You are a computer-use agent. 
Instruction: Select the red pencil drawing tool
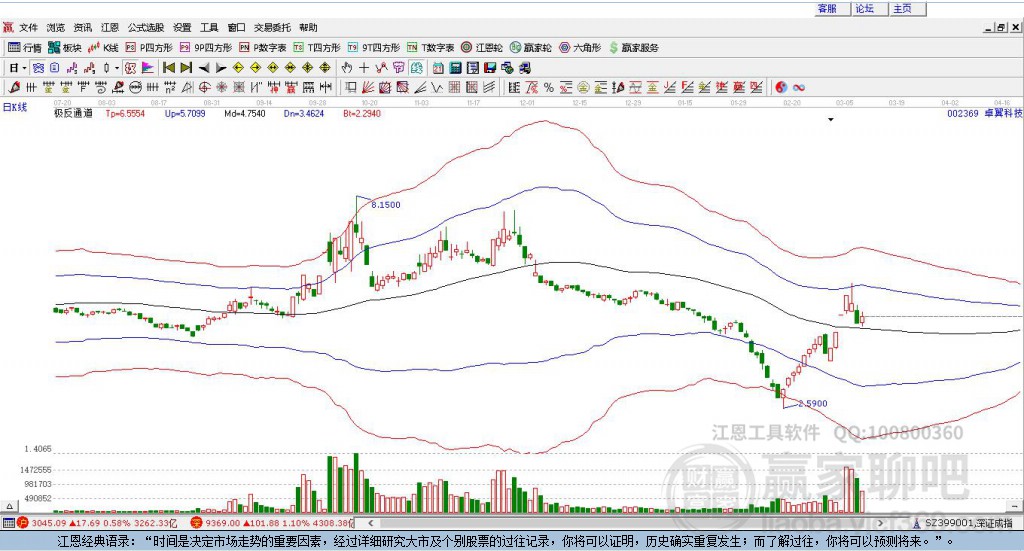[14, 87]
